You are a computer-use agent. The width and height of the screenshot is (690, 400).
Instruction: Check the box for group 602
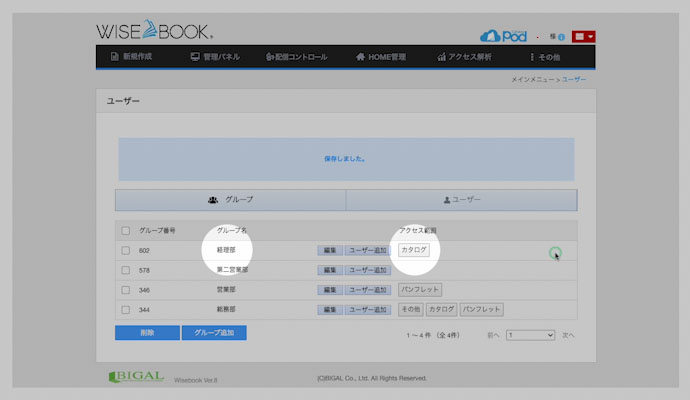click(125, 250)
